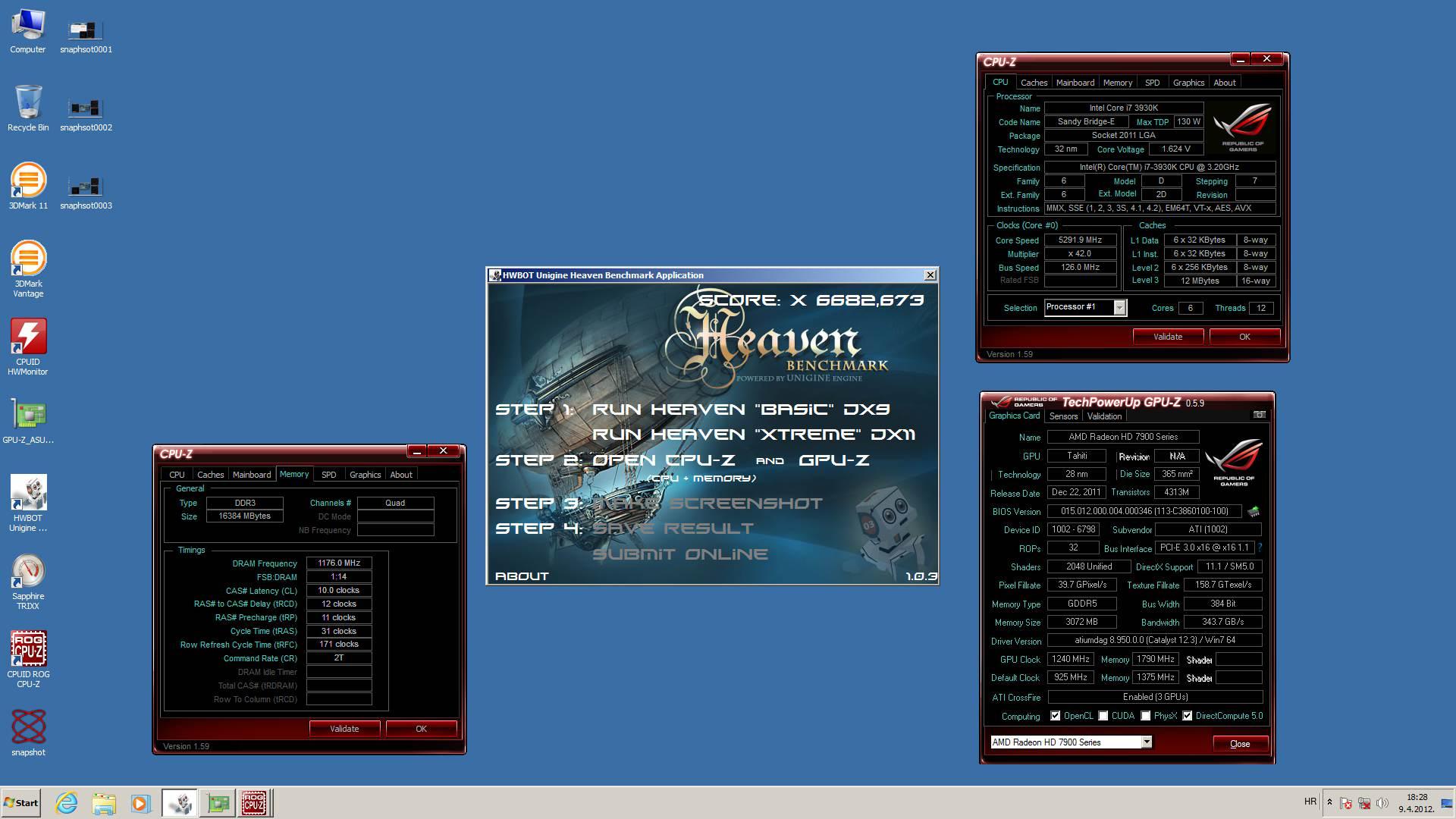Viewport: 1456px width, 819px height.
Task: Open snaphsot0003 image file
Action: click(86, 193)
